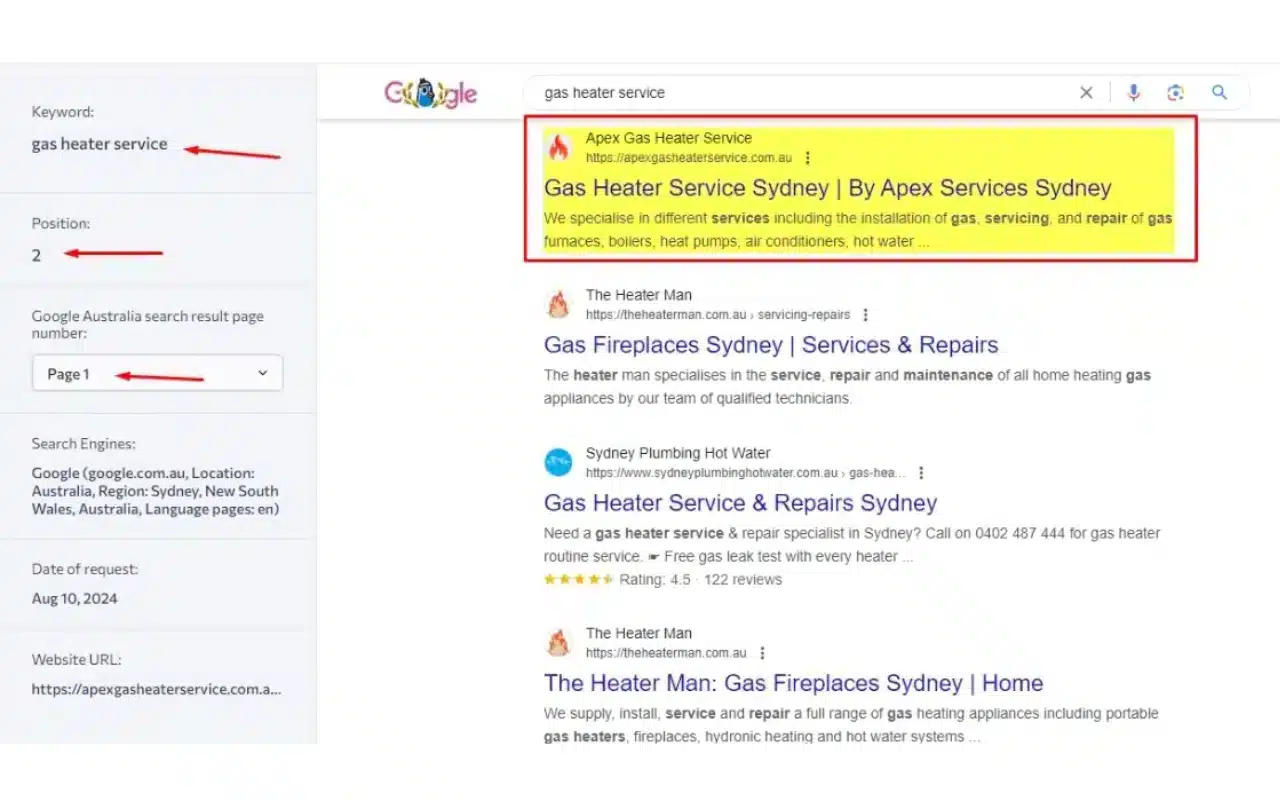Click the magnifying glass search icon
Image resolution: width=1280 pixels, height=800 pixels.
(1219, 93)
